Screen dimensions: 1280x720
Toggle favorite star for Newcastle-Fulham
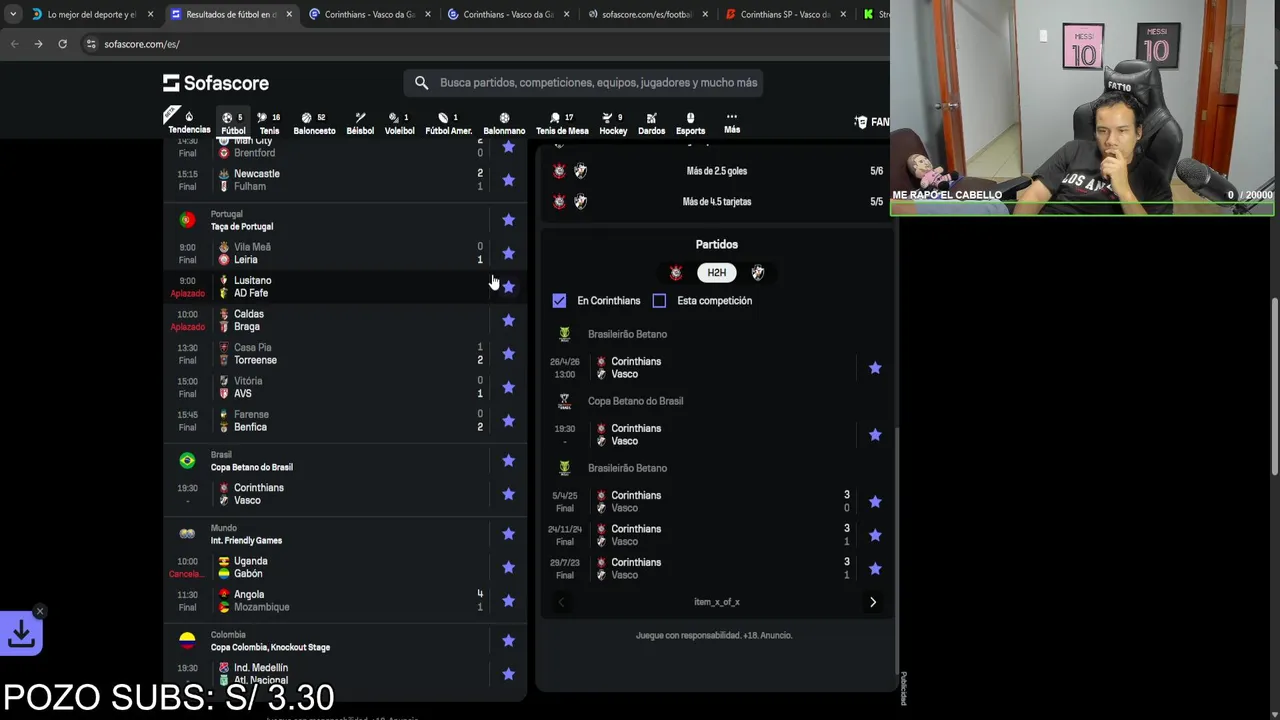point(508,180)
